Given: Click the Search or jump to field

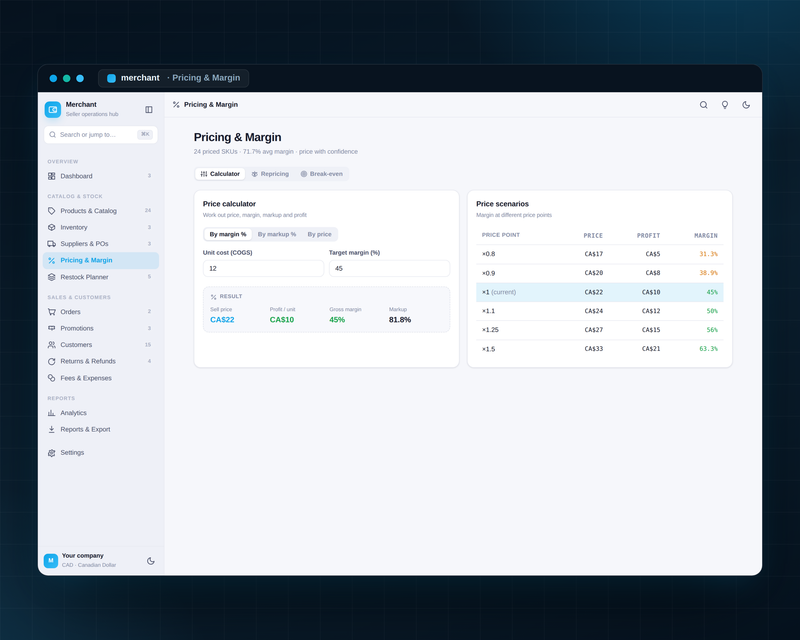Looking at the screenshot, I should [101, 135].
